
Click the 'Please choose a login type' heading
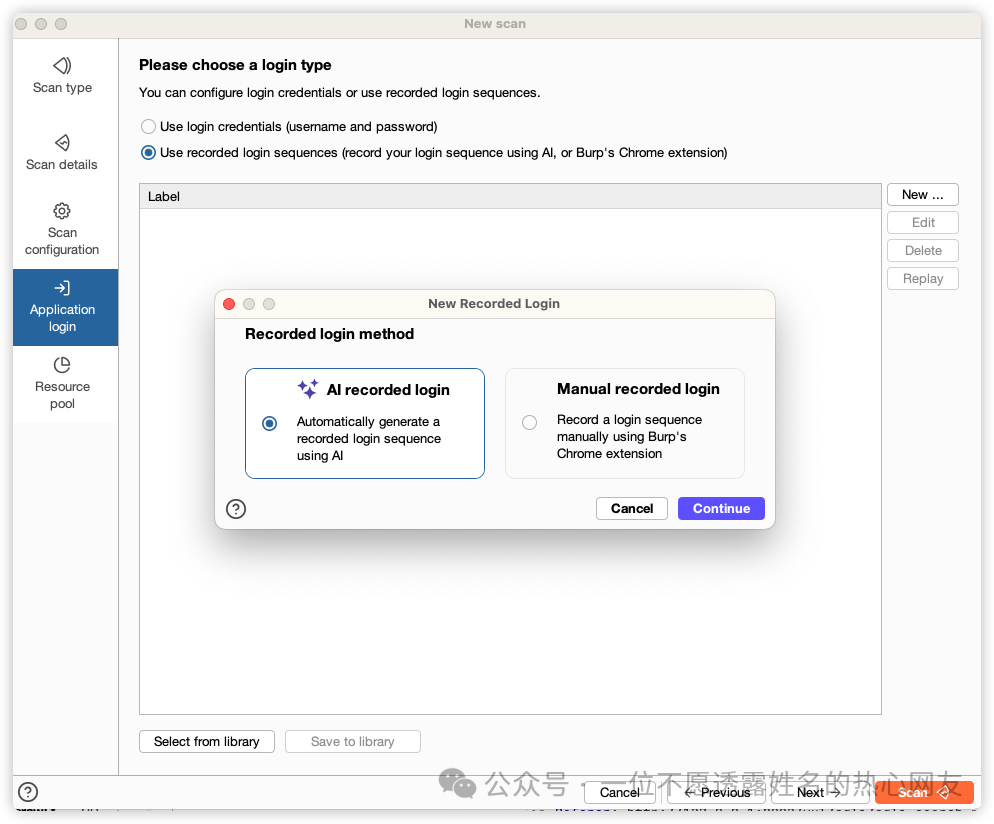235,65
